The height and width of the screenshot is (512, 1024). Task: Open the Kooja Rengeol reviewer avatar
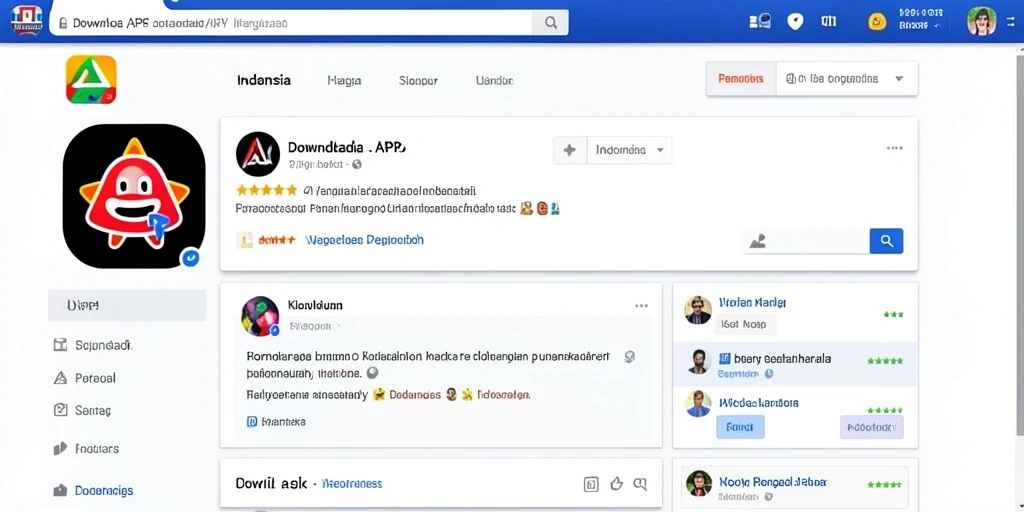tap(699, 483)
